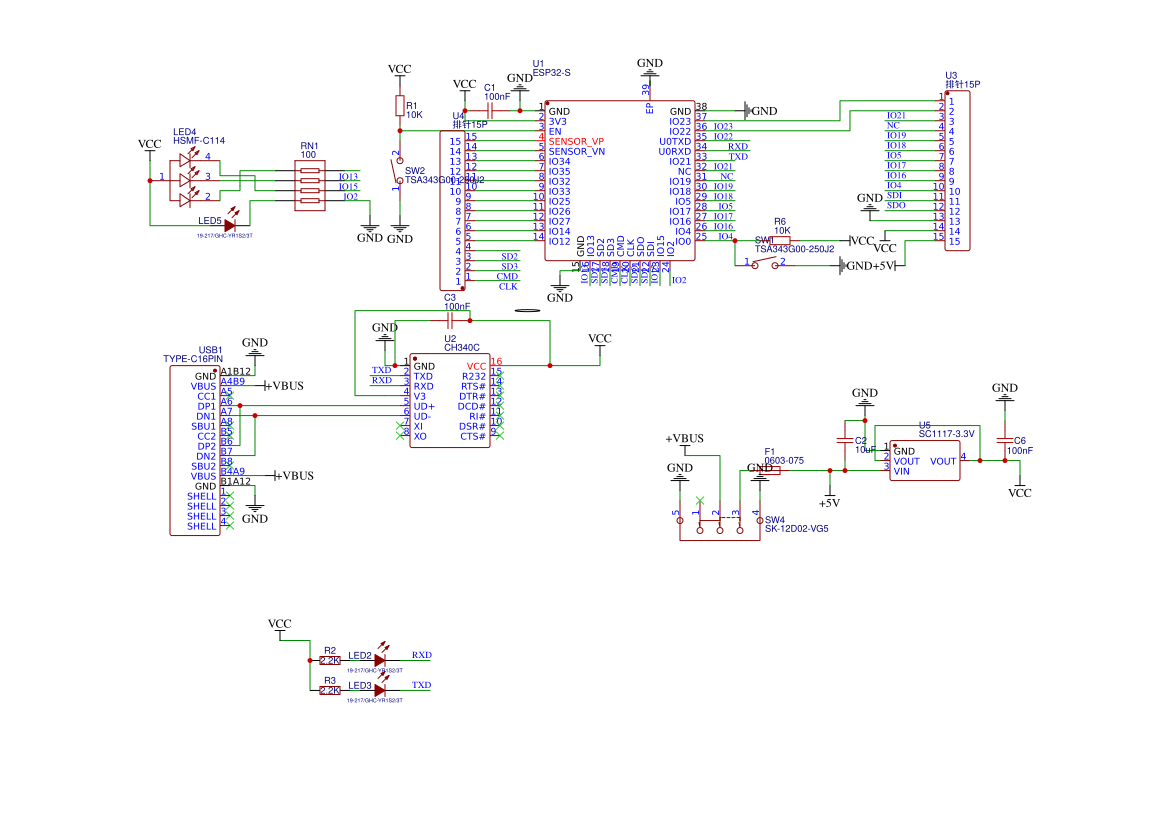Click the +VBUS power flag near SW4
The height and width of the screenshot is (827, 1169).
tap(684, 438)
